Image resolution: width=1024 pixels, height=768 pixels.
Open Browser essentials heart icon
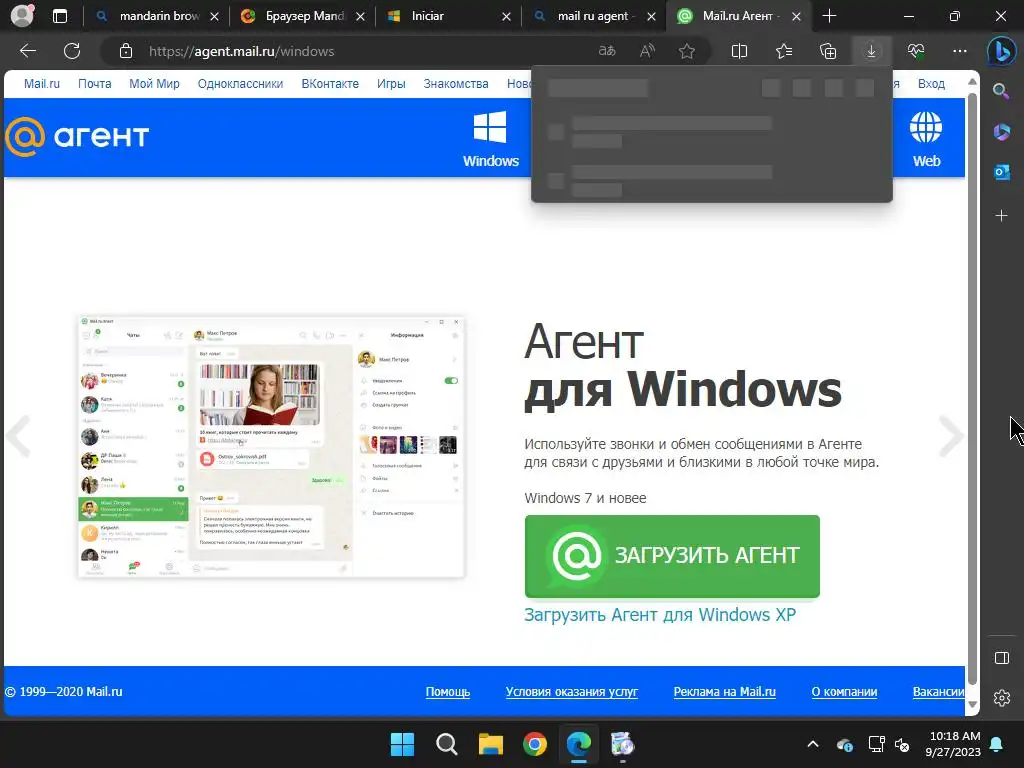(916, 51)
